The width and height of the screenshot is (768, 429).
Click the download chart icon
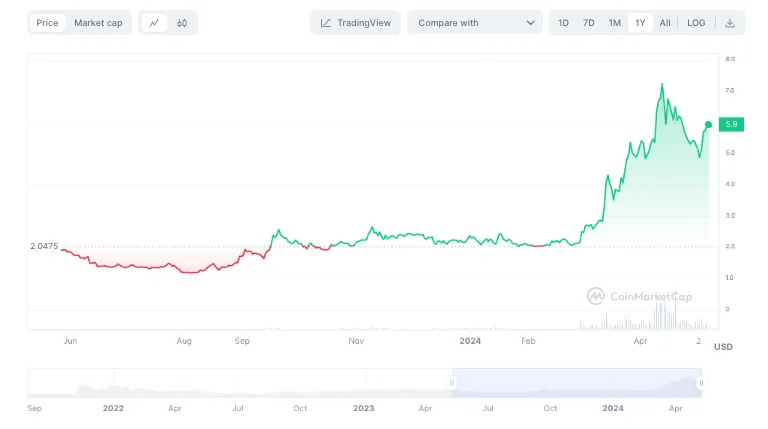click(731, 23)
